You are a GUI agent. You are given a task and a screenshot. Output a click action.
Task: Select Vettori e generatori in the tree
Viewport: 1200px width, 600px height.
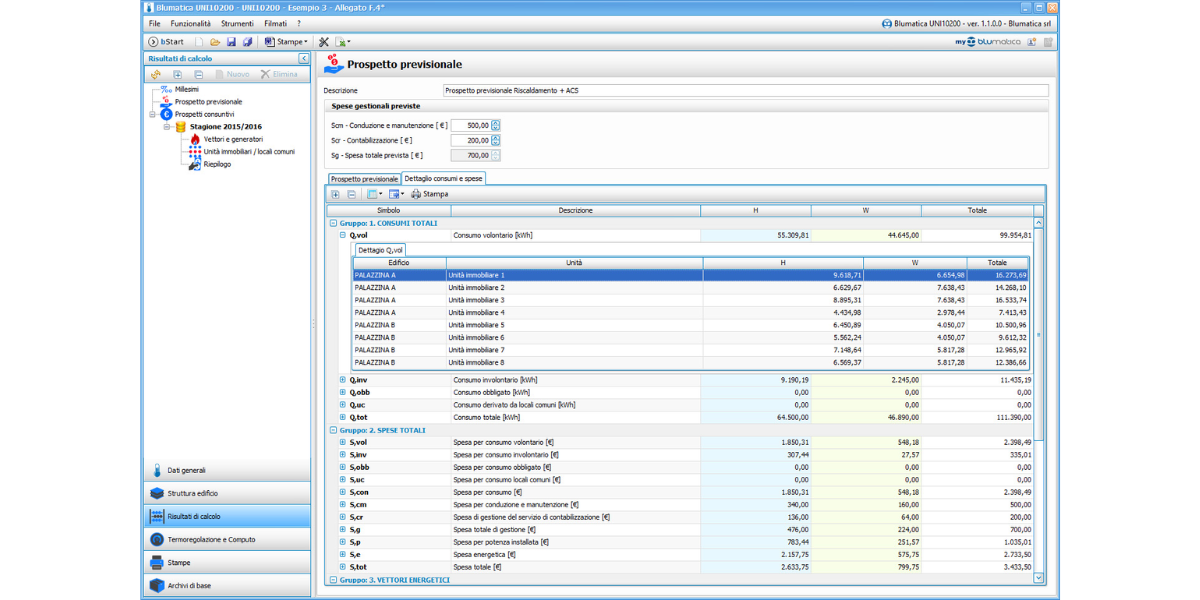[232, 139]
